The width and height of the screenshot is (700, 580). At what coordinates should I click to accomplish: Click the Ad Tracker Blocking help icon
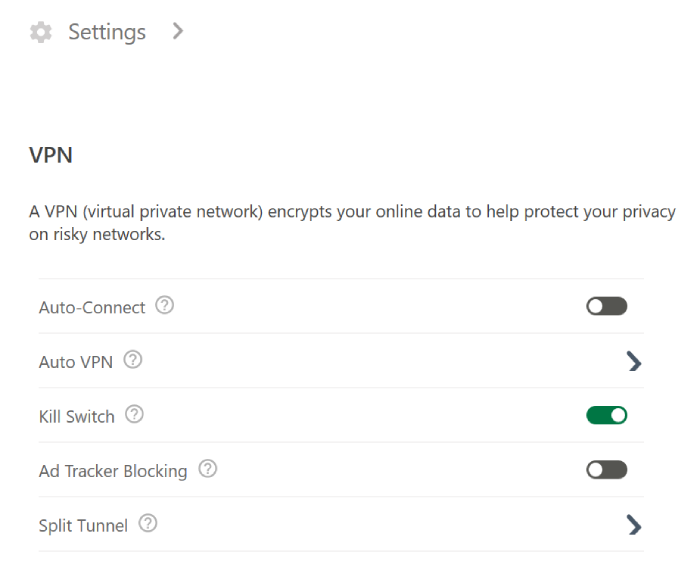(208, 469)
